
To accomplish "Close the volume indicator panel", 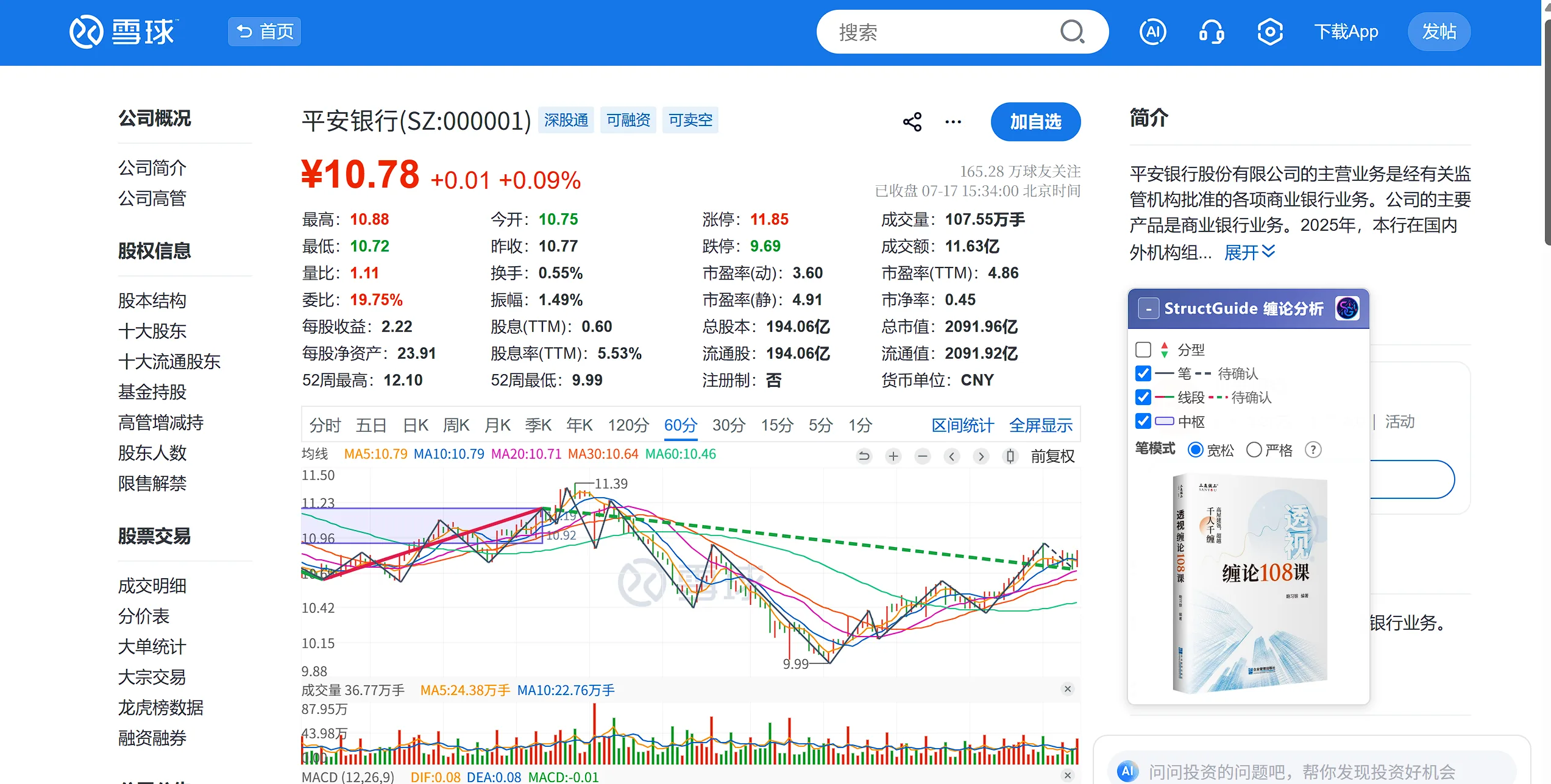I will click(1068, 689).
